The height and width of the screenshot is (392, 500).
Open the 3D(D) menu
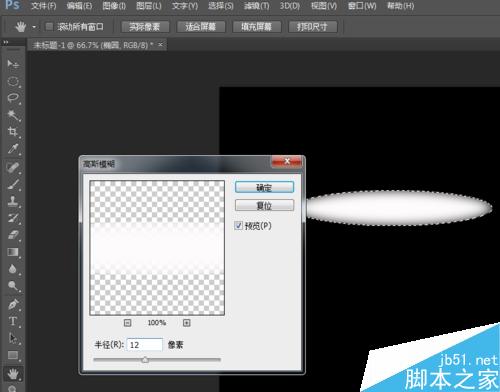289,6
